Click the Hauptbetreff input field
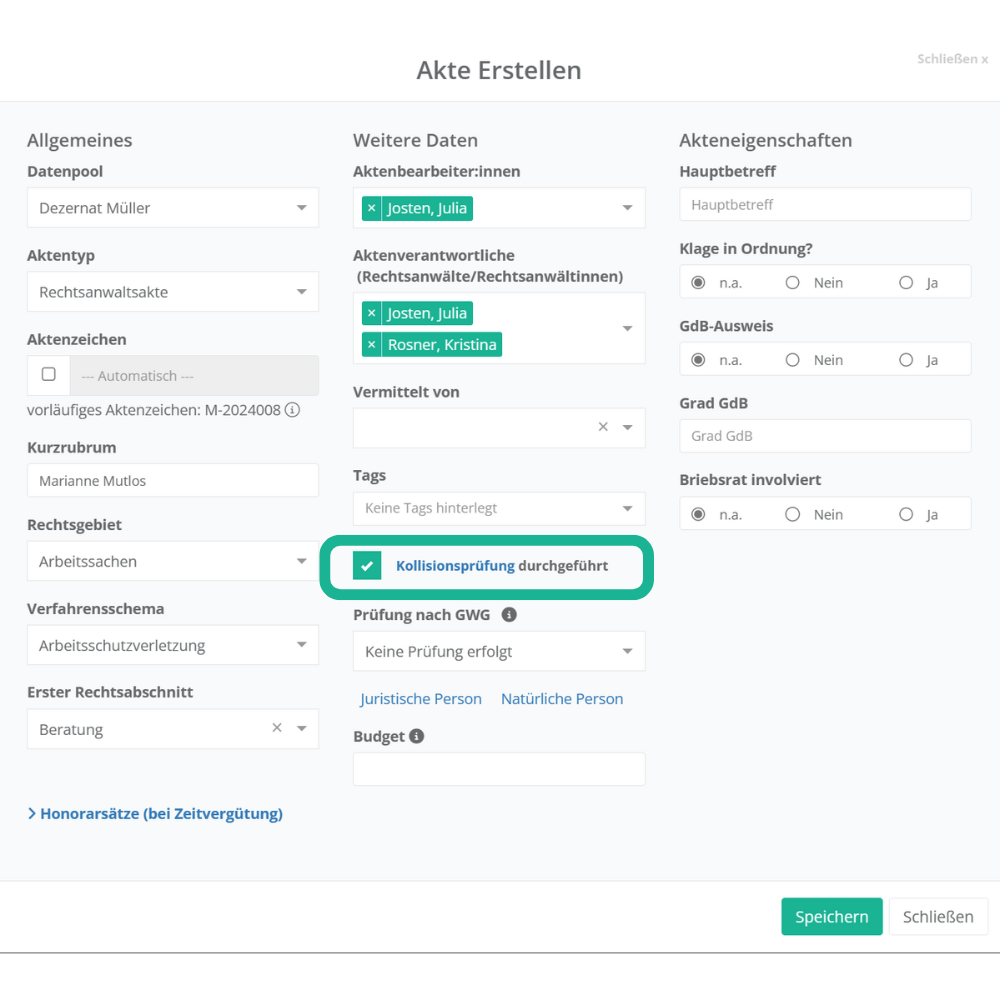 825,205
